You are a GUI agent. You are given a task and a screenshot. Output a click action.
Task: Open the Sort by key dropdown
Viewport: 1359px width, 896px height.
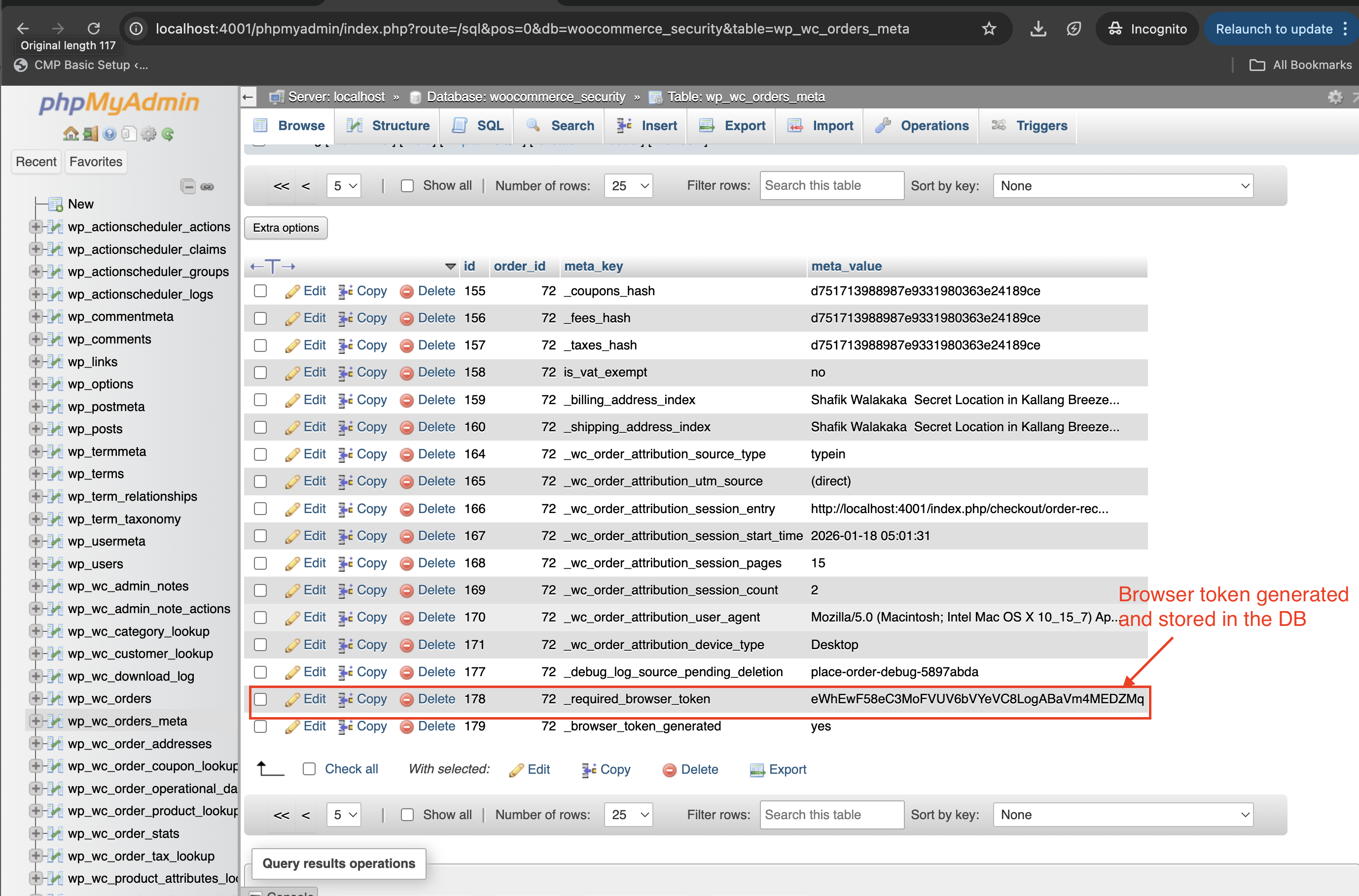[x=1122, y=186]
